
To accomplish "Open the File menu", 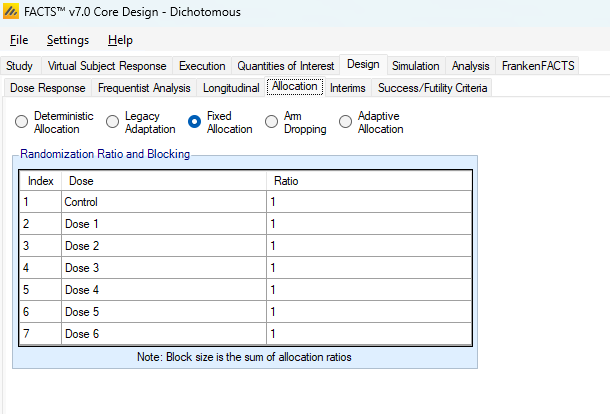I will [19, 40].
